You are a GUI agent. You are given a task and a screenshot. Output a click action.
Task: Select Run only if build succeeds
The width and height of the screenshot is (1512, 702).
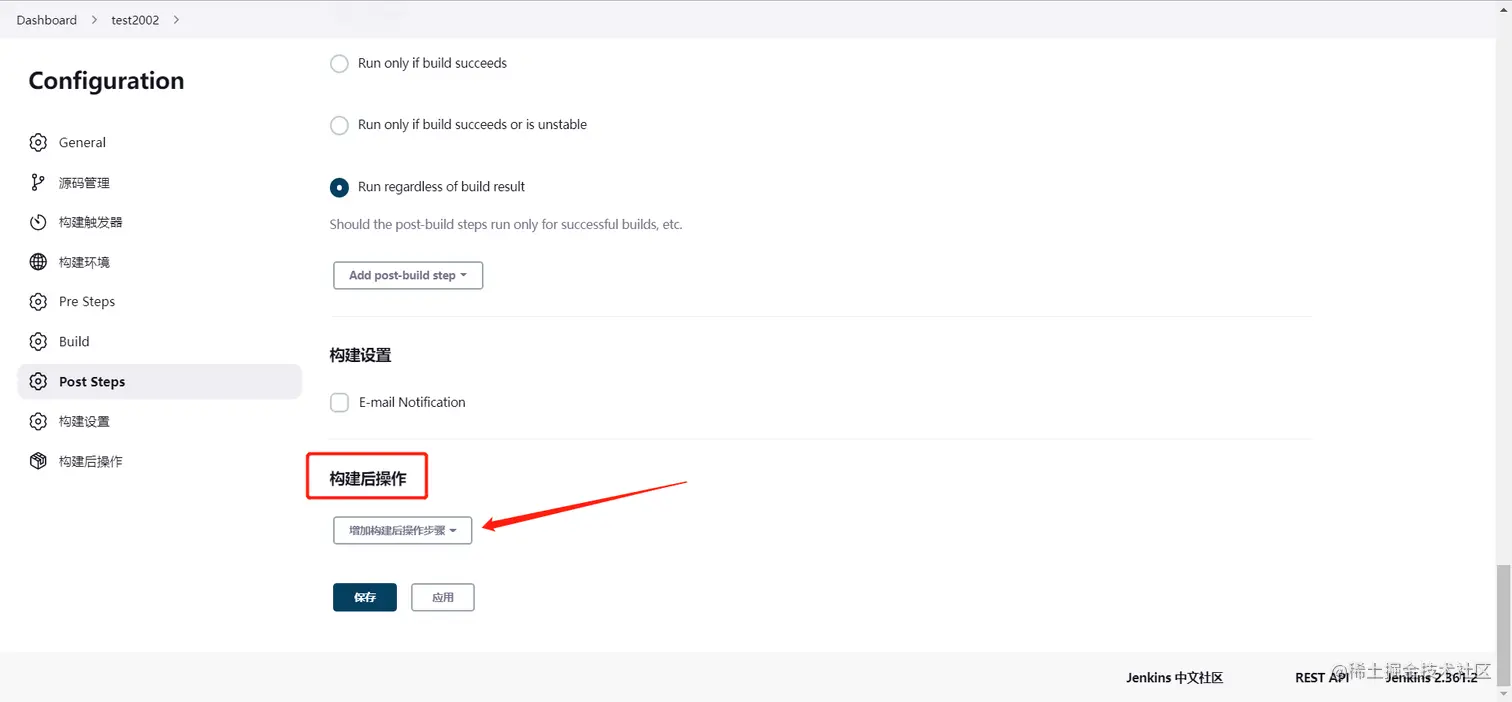(339, 63)
